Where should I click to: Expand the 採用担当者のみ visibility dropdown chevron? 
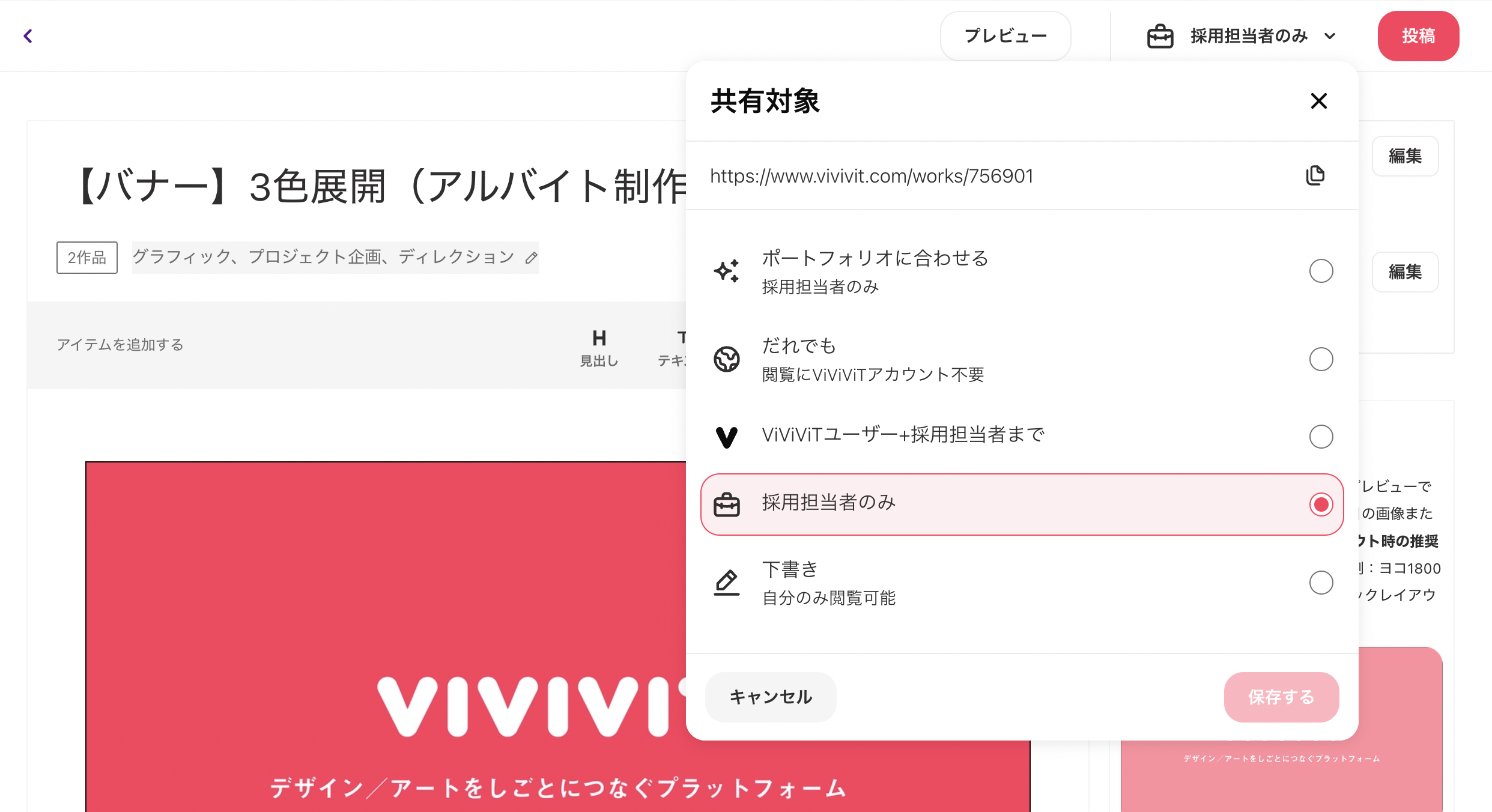[1330, 36]
